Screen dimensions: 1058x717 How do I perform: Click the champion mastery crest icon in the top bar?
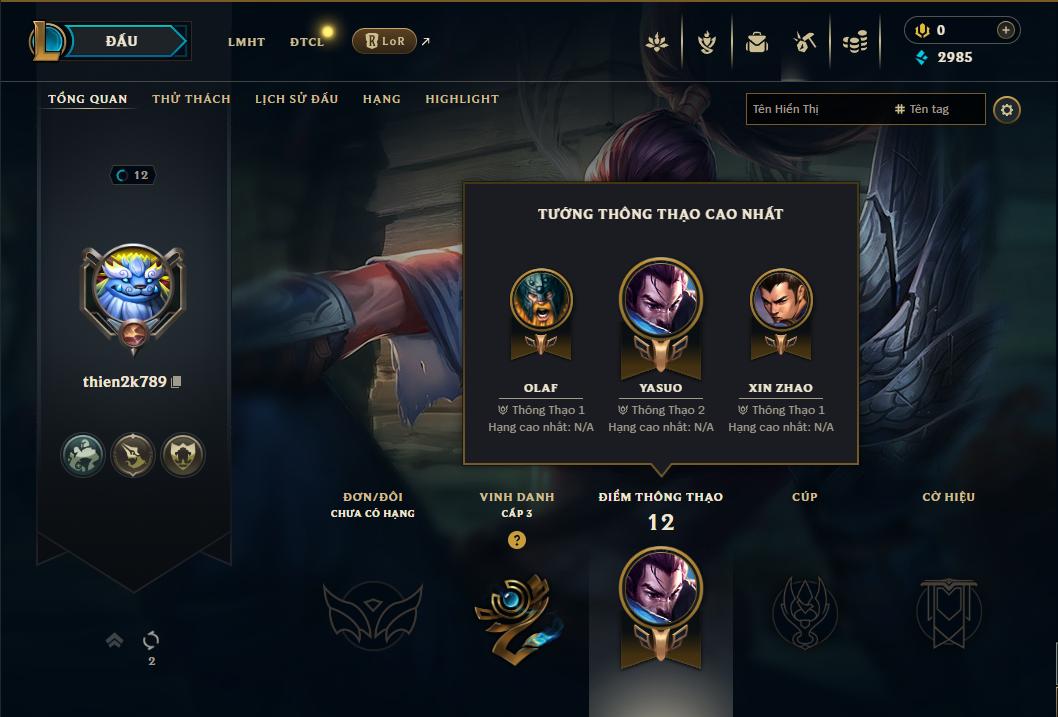pos(706,43)
